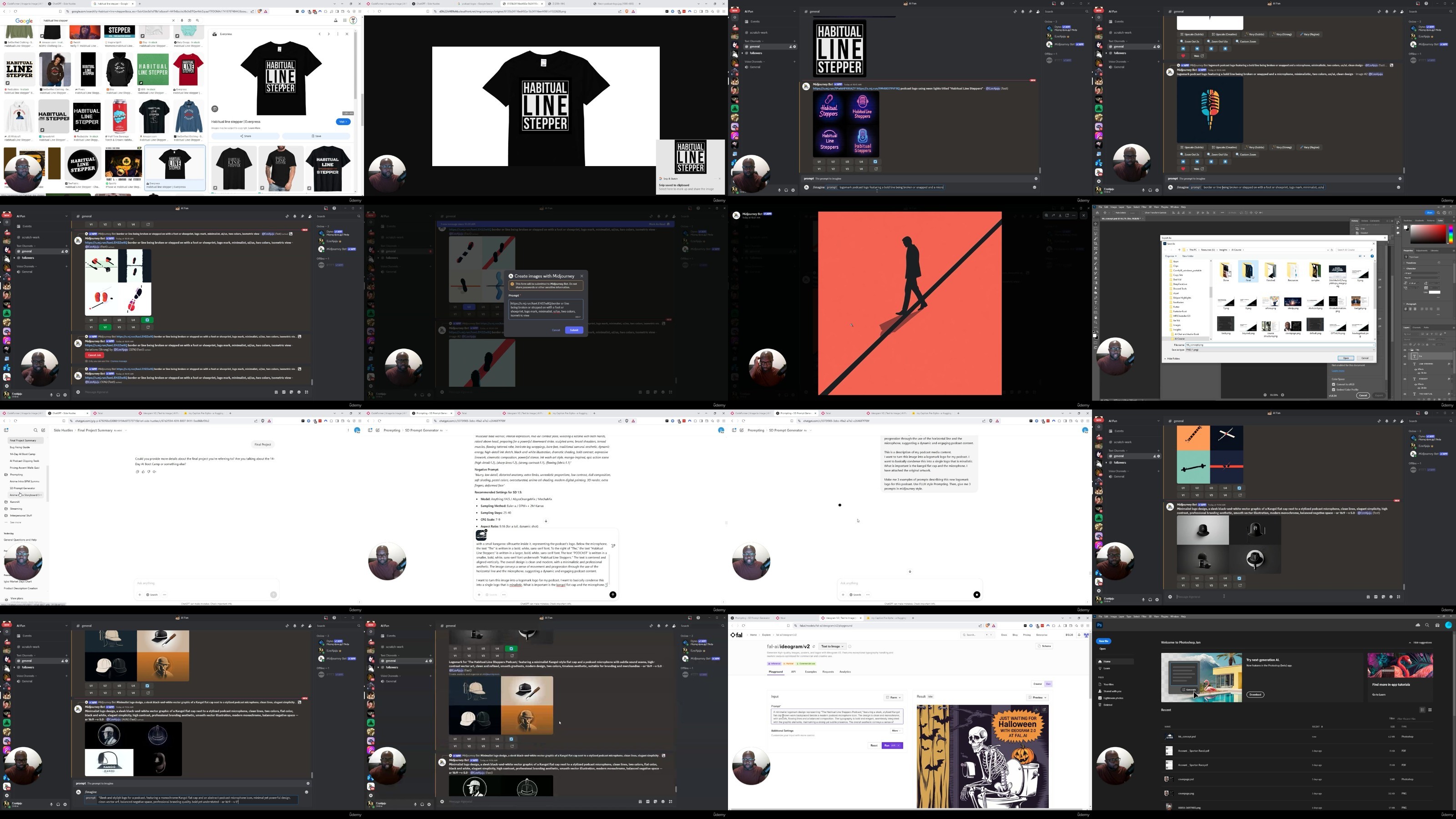1456x819 pixels.
Task: Open Filter menu in Photoshop Save As frame
Action: click(1144, 207)
